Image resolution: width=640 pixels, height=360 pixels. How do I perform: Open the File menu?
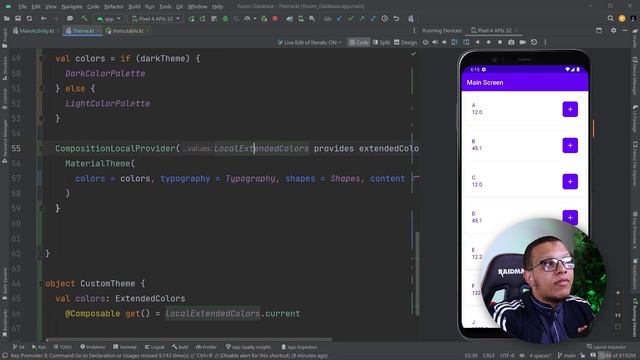(22, 7)
